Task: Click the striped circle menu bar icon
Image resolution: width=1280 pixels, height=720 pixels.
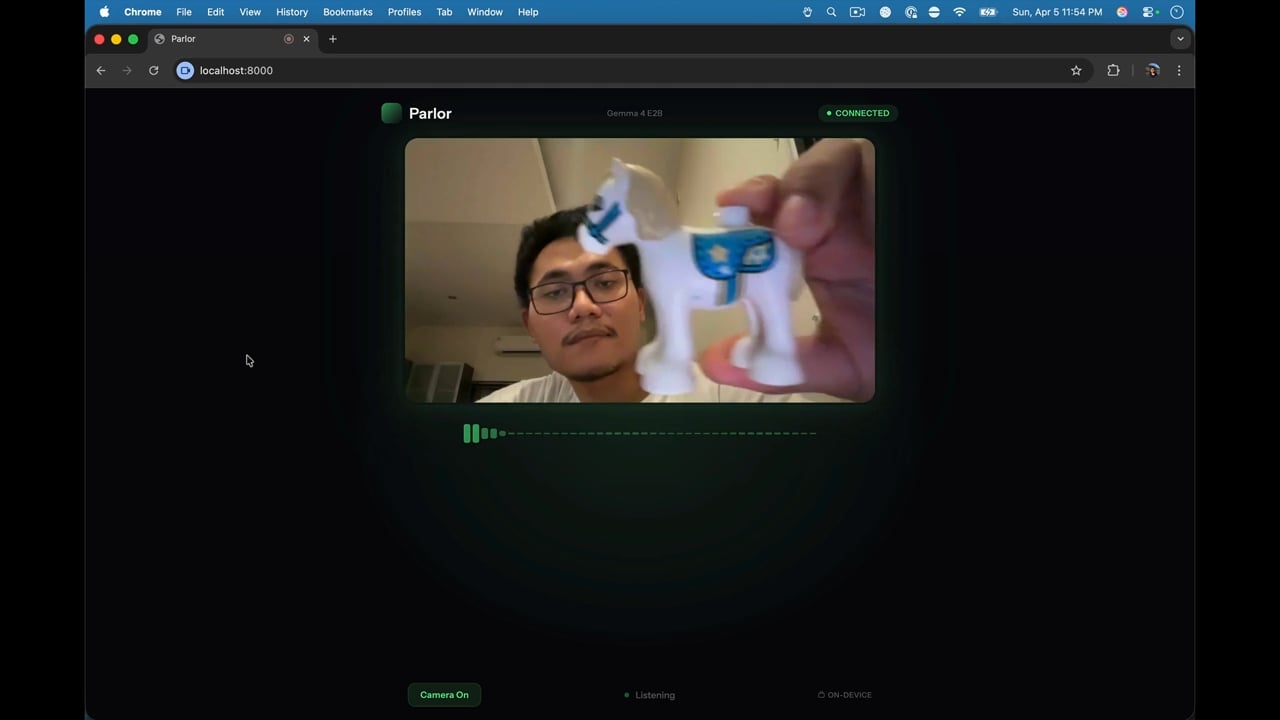Action: pos(934,12)
